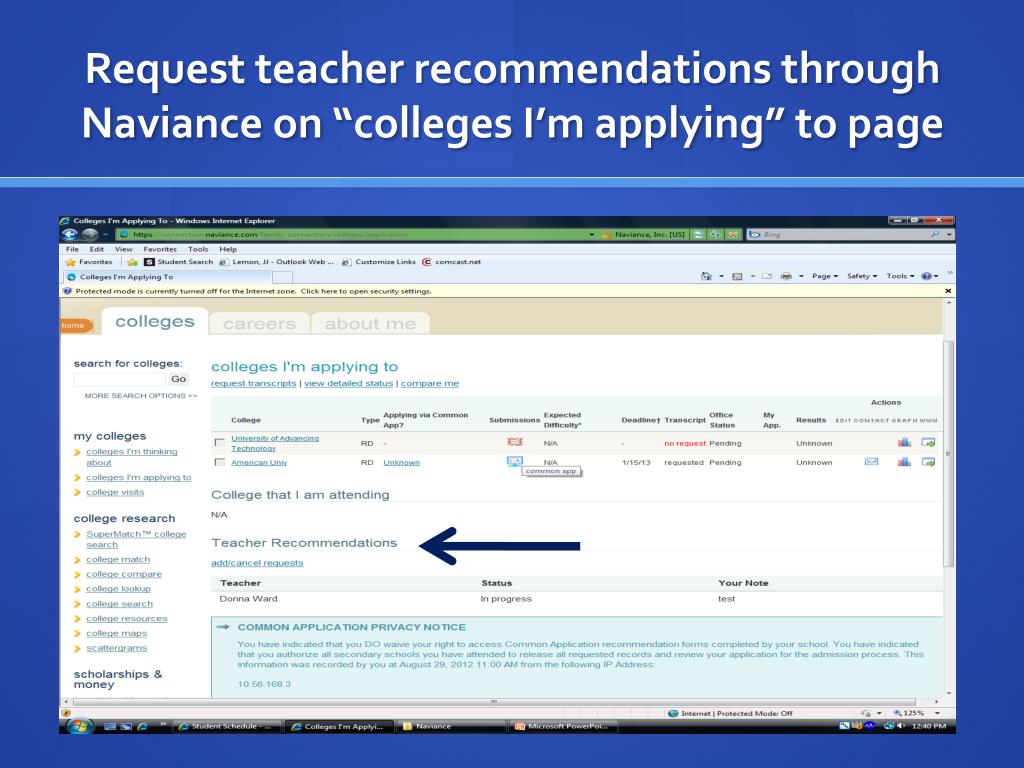Open www link icon for University of Advancing Technology

pos(928,442)
